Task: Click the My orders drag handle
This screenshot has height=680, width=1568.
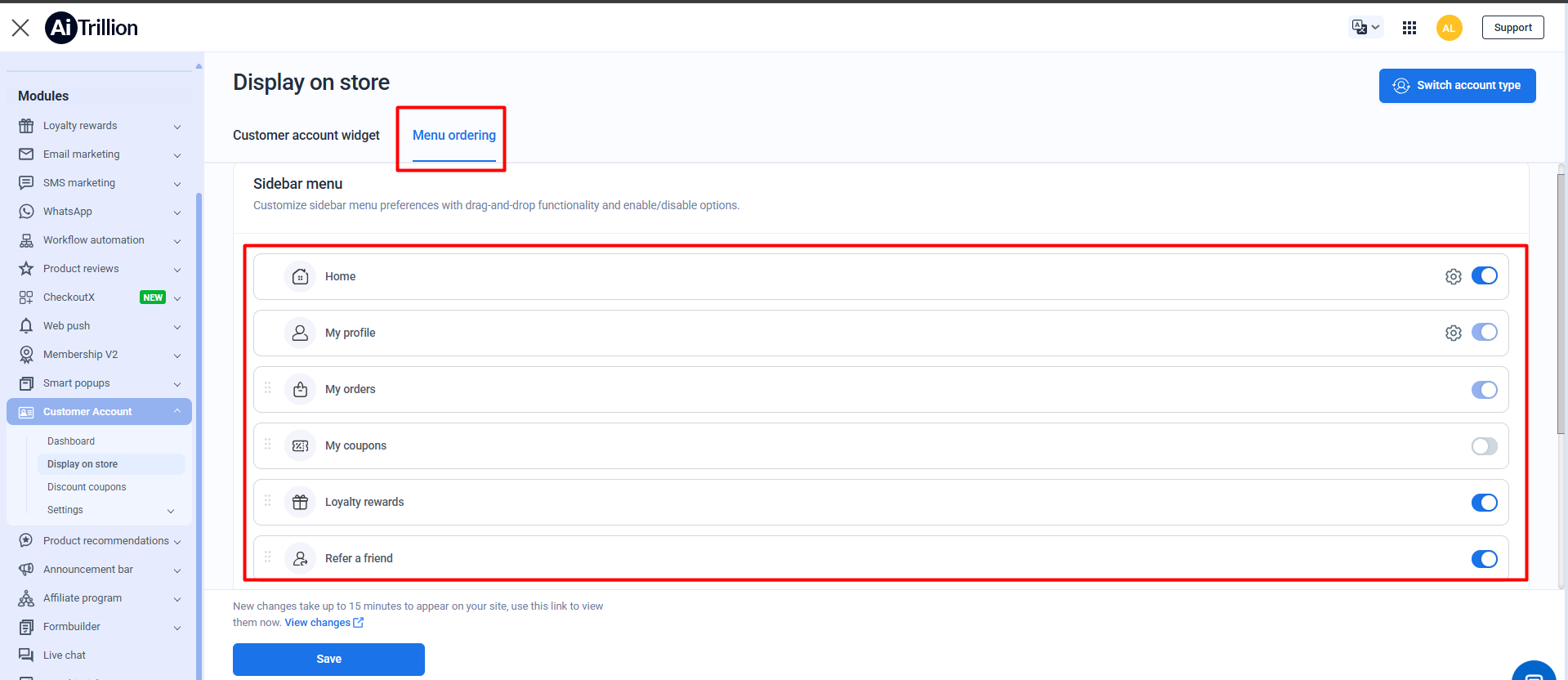Action: click(x=267, y=387)
